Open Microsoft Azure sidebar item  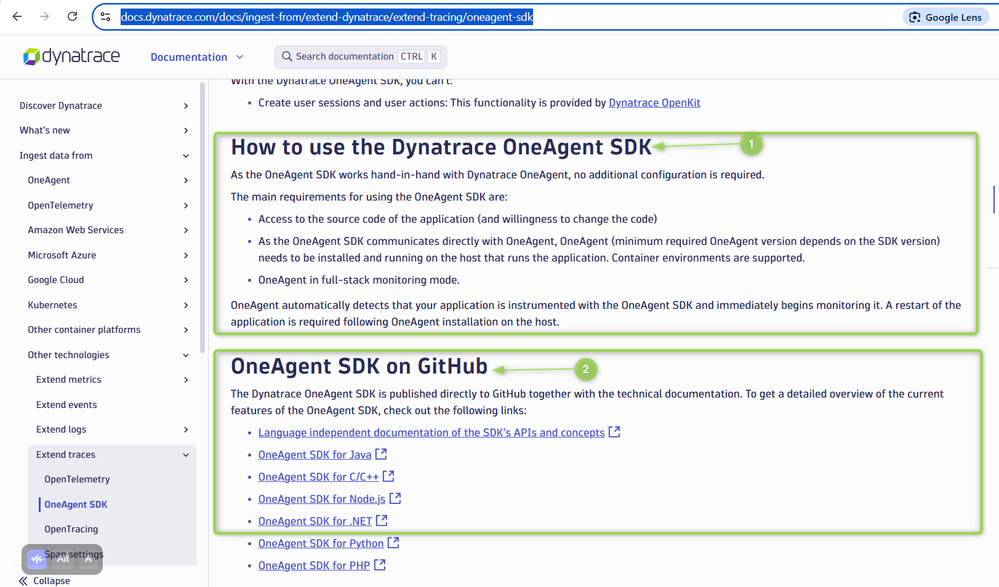pos(62,255)
